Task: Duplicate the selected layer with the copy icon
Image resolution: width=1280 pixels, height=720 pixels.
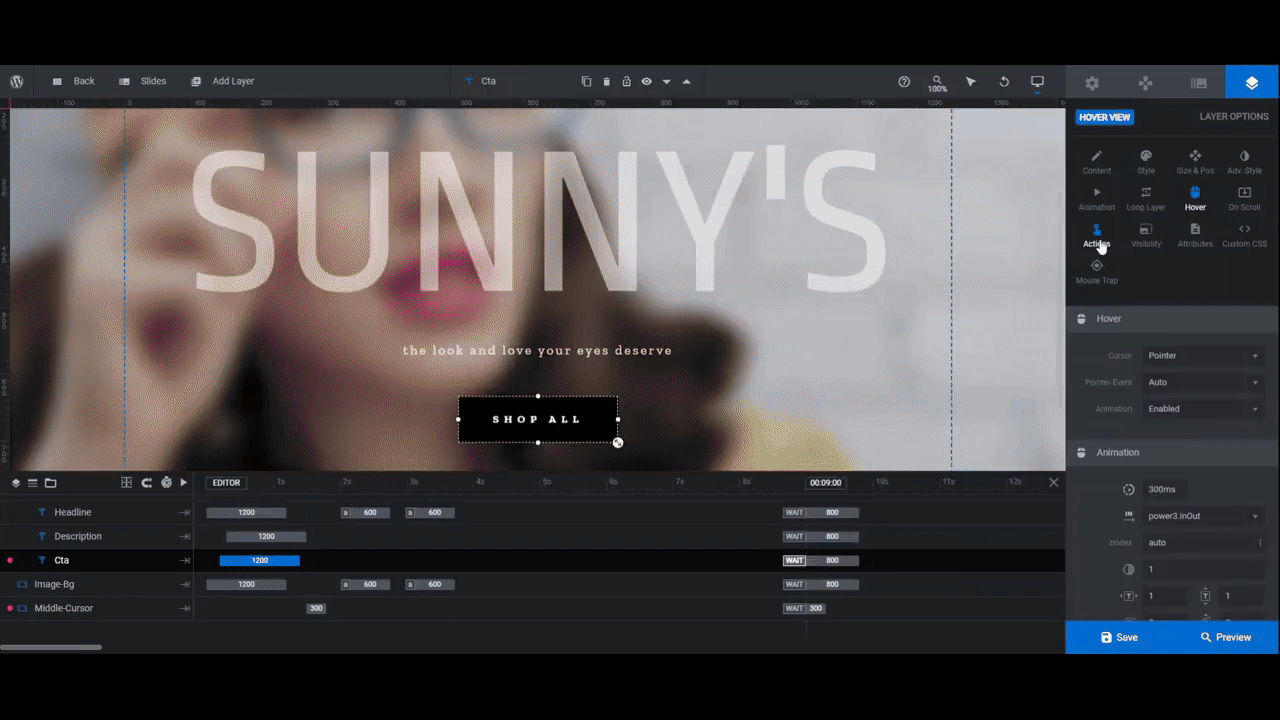Action: [587, 81]
